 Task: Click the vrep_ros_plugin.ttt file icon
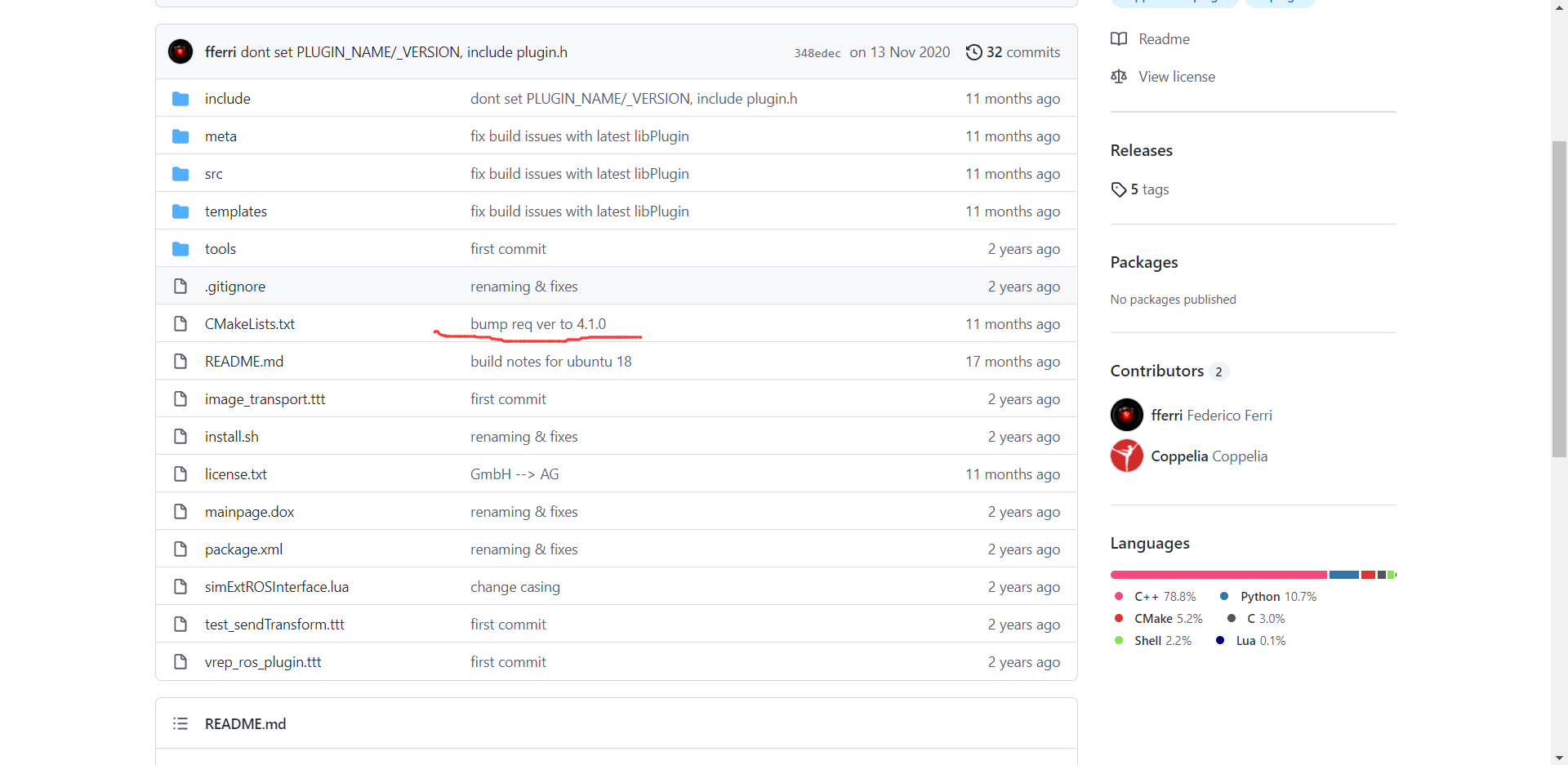click(x=180, y=662)
